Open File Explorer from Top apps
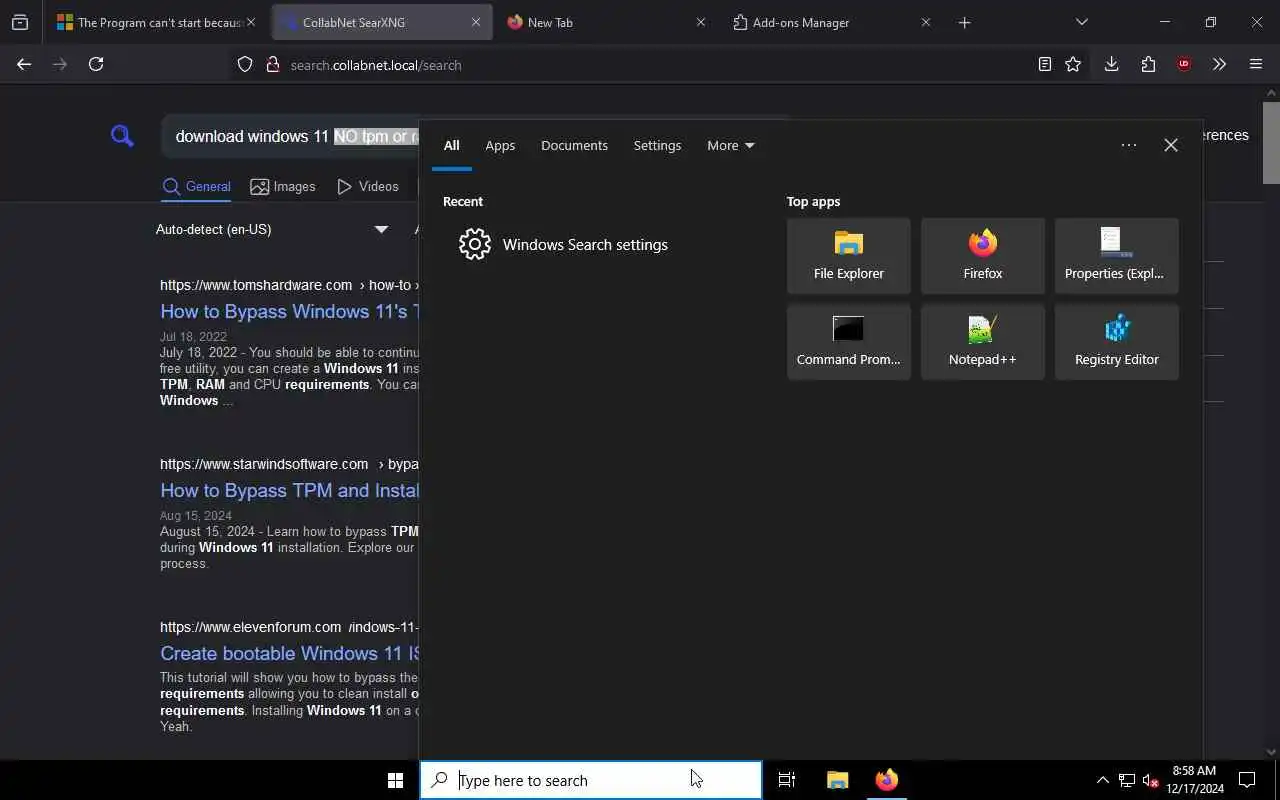This screenshot has height=800, width=1280. (848, 256)
